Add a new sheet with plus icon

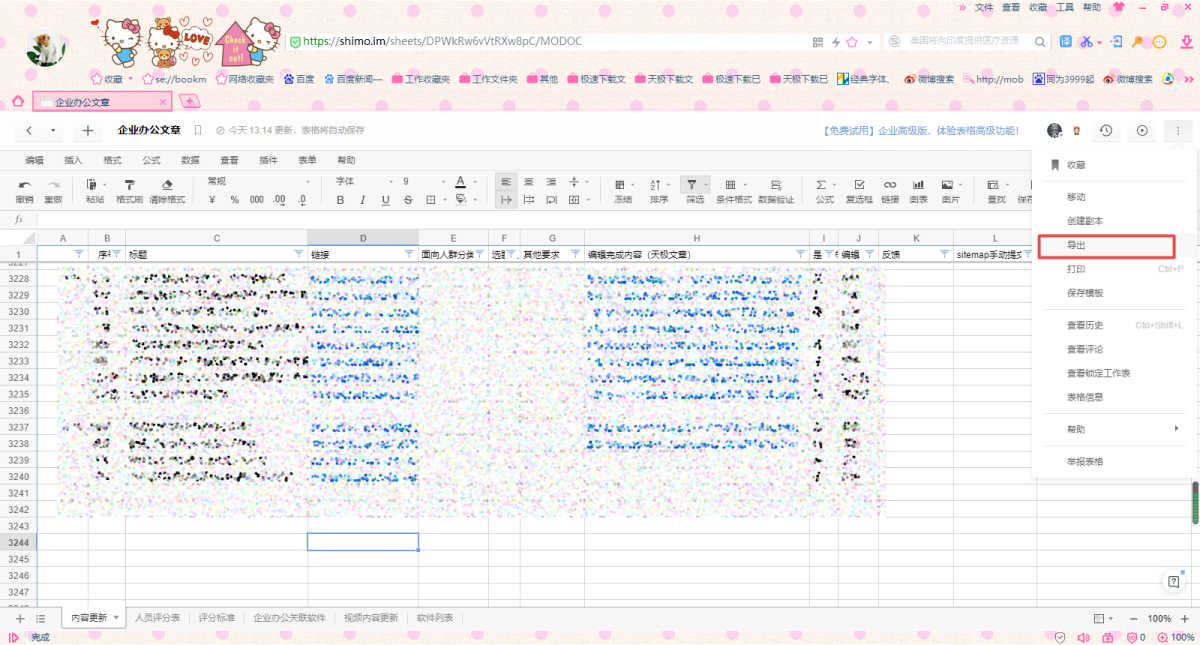pyautogui.click(x=20, y=619)
